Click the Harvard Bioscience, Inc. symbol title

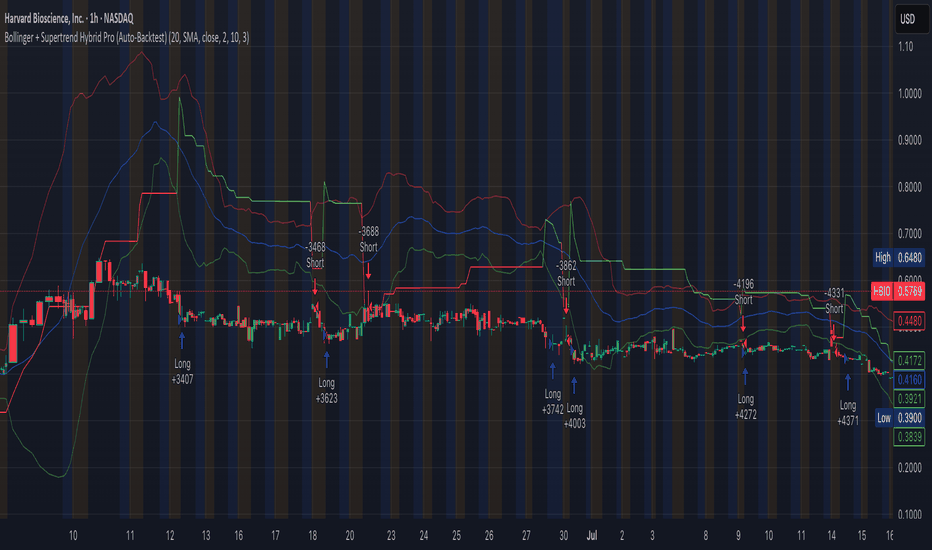(x=68, y=18)
